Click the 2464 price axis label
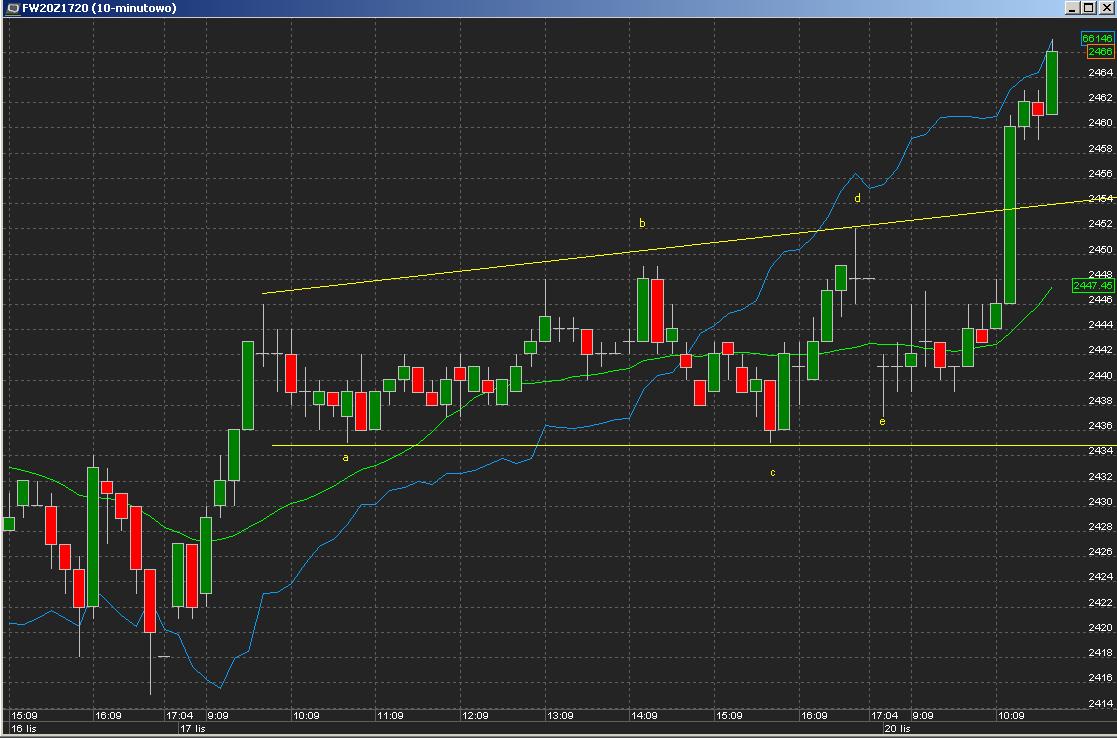Viewport: 1117px width, 738px height. pos(1101,73)
